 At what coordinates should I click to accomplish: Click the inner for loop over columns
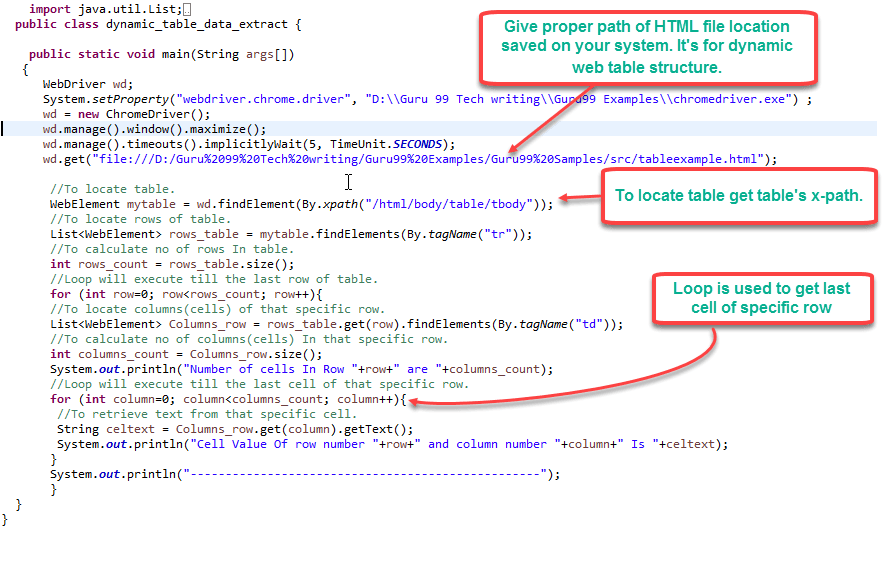[x=228, y=399]
